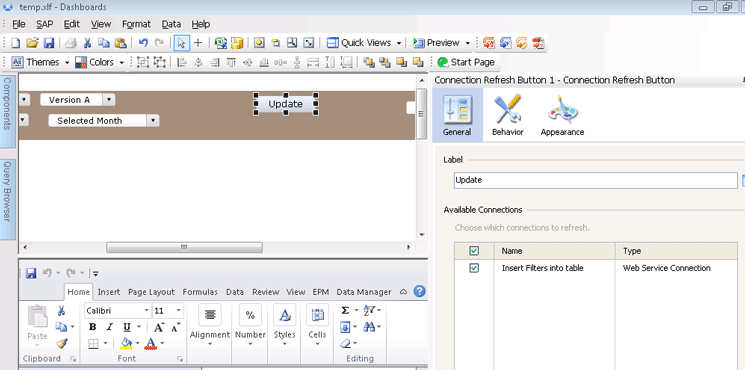Apply the red Font Color

151,343
